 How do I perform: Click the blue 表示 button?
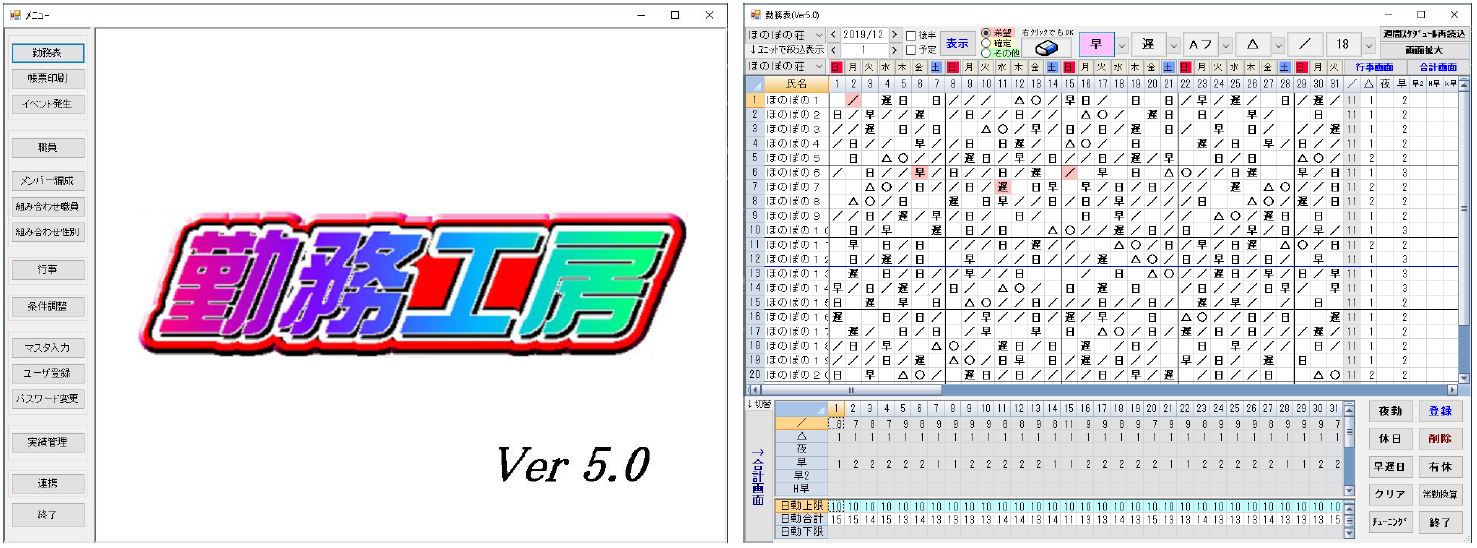click(958, 43)
